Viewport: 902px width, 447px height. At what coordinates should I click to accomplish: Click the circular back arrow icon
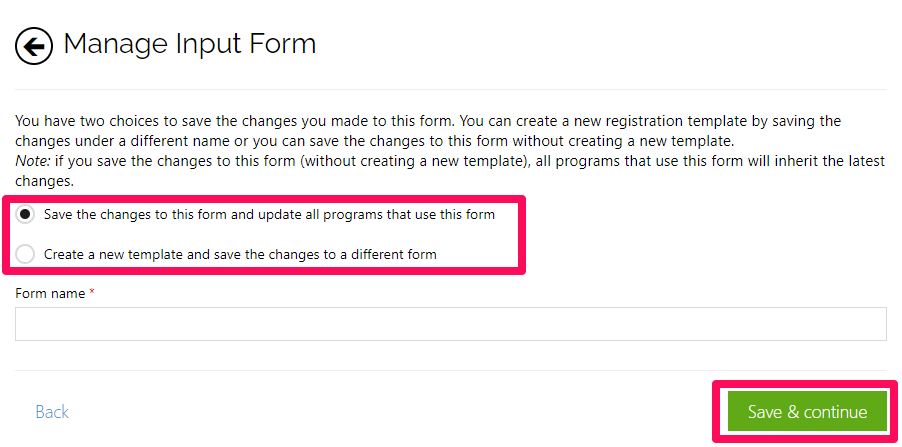(34, 46)
